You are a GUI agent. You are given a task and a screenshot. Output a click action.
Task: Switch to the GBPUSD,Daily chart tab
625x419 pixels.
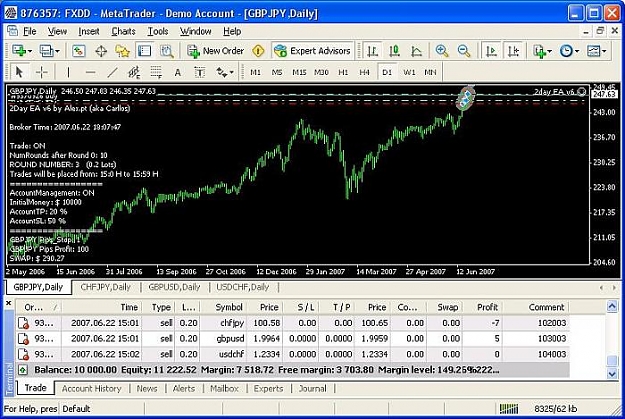174,287
